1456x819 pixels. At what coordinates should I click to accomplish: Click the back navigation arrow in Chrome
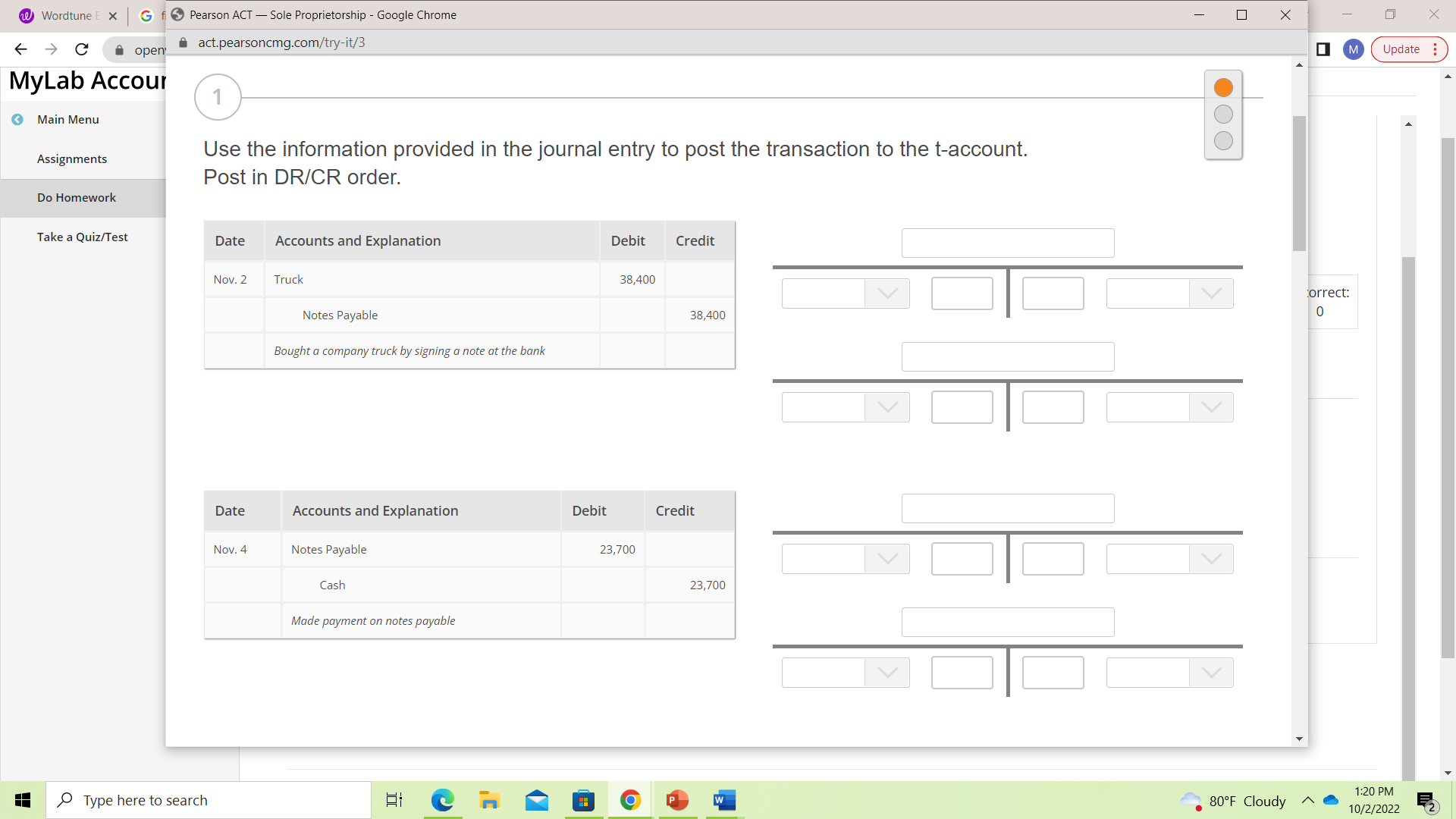click(20, 49)
